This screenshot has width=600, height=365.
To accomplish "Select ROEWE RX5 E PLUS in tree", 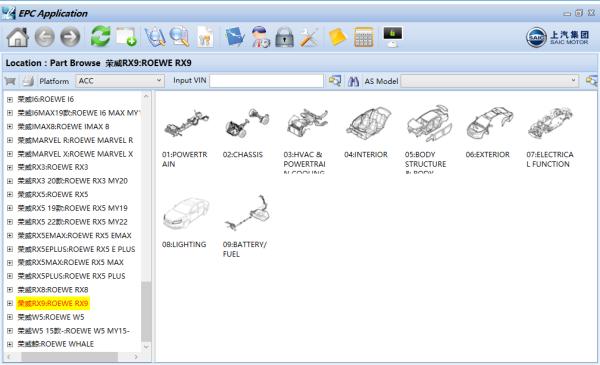I will click(x=76, y=249).
